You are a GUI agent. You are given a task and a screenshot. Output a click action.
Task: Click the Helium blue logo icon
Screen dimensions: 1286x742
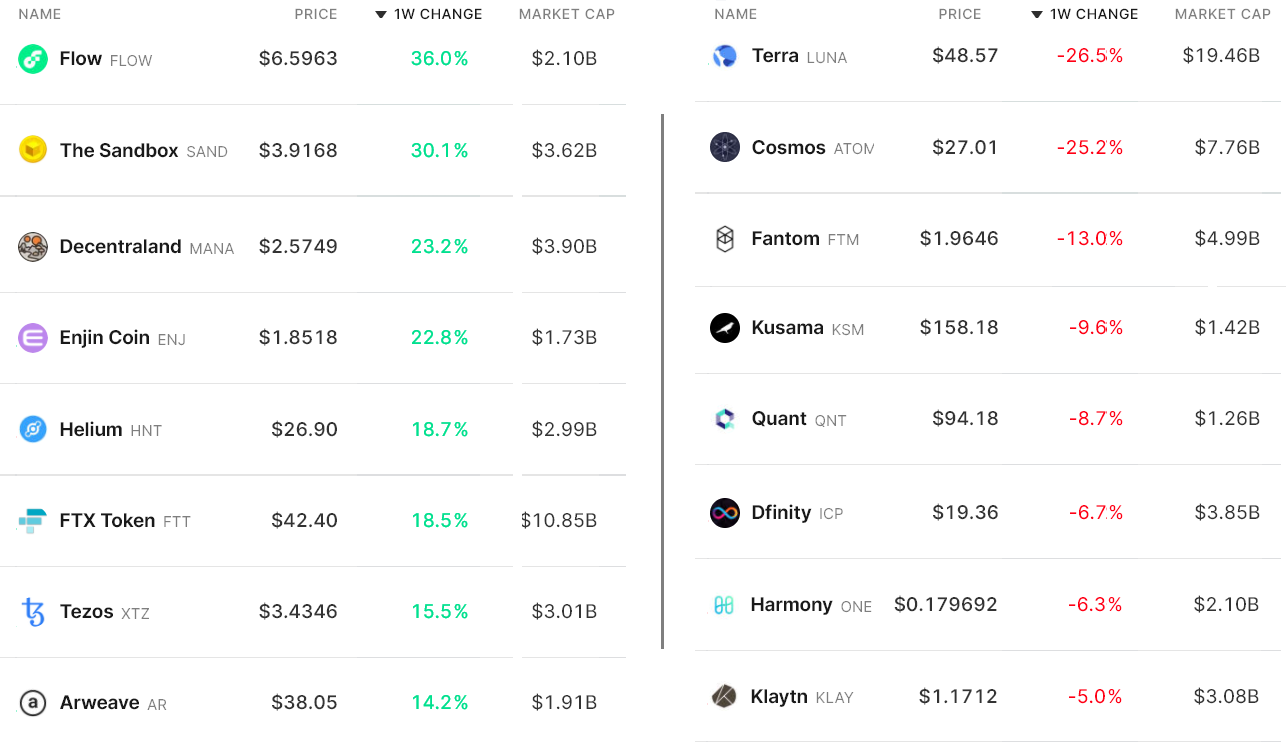pyautogui.click(x=33, y=430)
